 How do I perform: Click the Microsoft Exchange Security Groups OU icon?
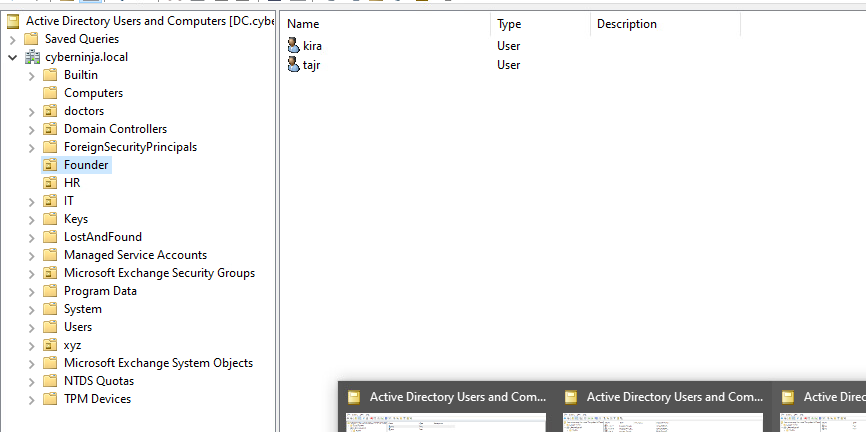(50, 273)
